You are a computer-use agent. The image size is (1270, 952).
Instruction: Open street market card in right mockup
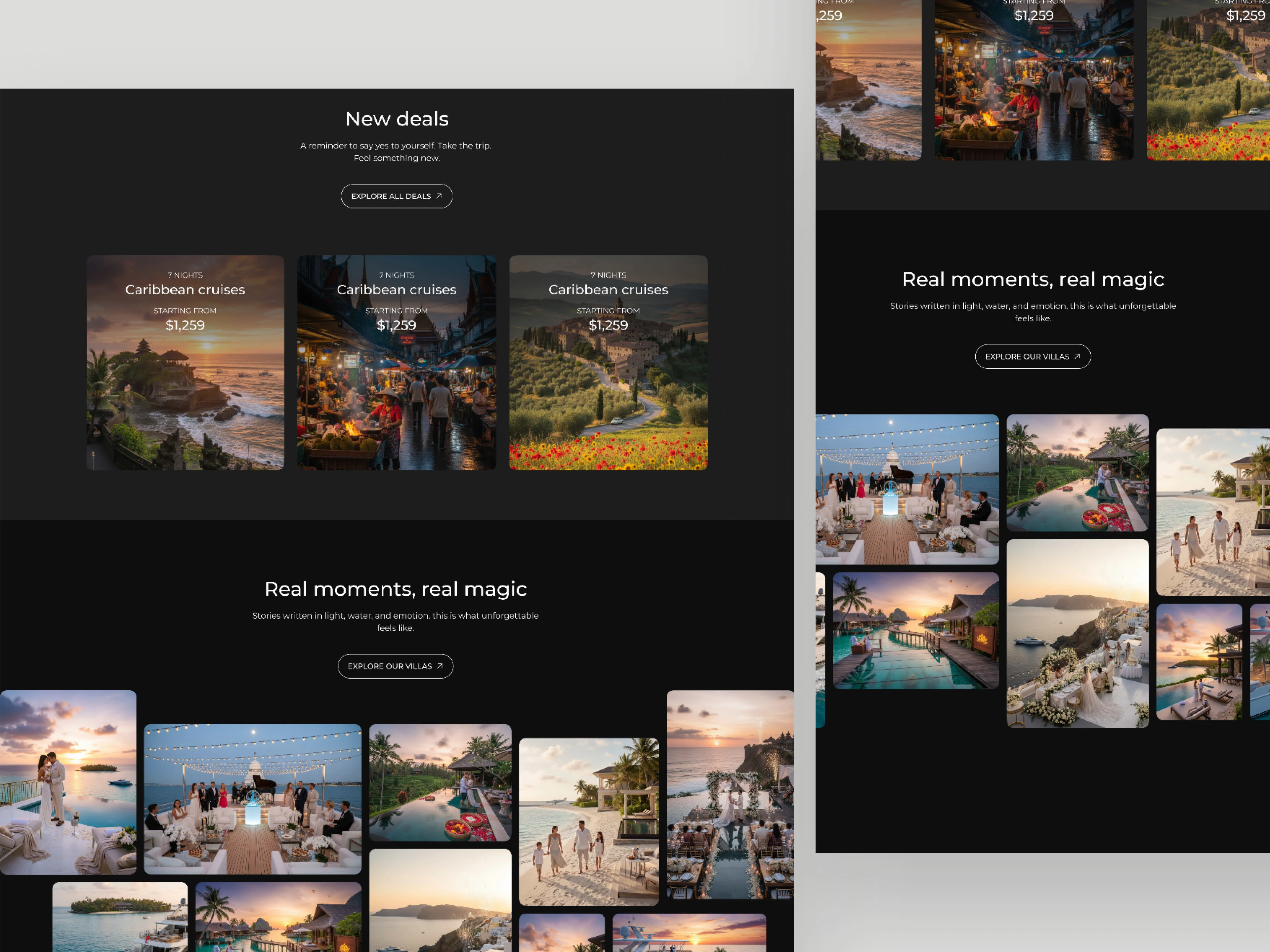(x=1034, y=86)
